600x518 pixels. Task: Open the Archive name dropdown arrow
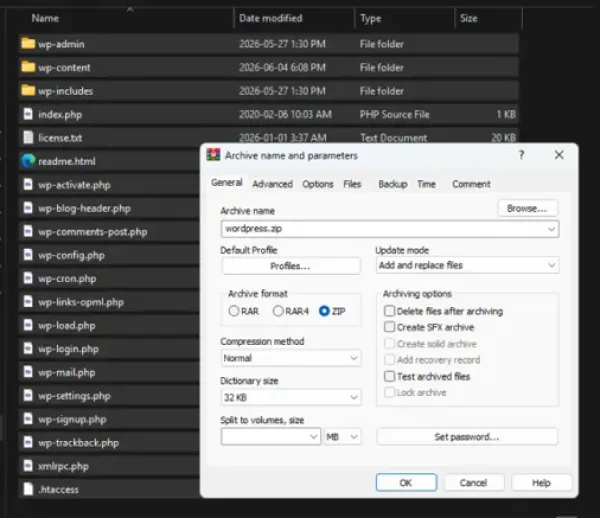551,229
